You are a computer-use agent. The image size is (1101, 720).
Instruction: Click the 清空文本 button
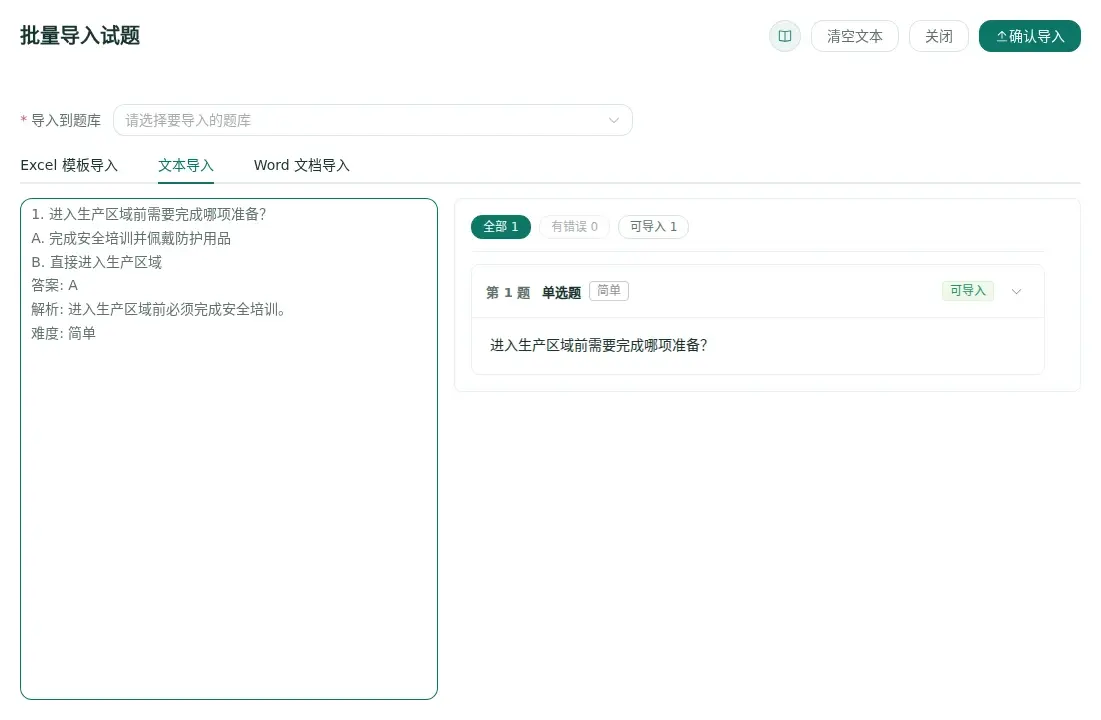[x=855, y=36]
